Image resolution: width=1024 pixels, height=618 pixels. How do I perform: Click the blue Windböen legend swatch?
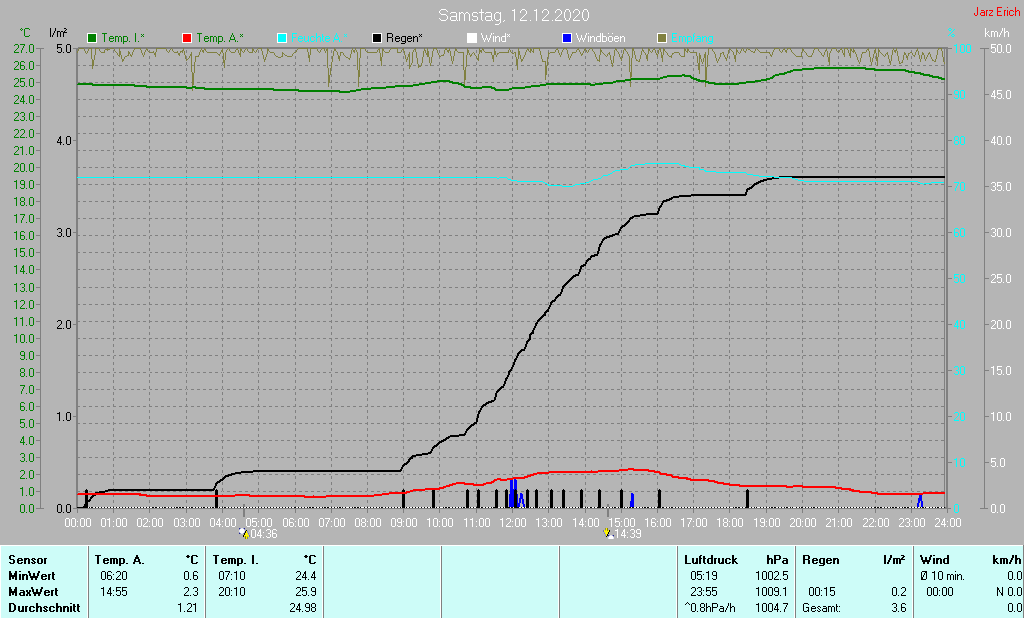point(567,39)
